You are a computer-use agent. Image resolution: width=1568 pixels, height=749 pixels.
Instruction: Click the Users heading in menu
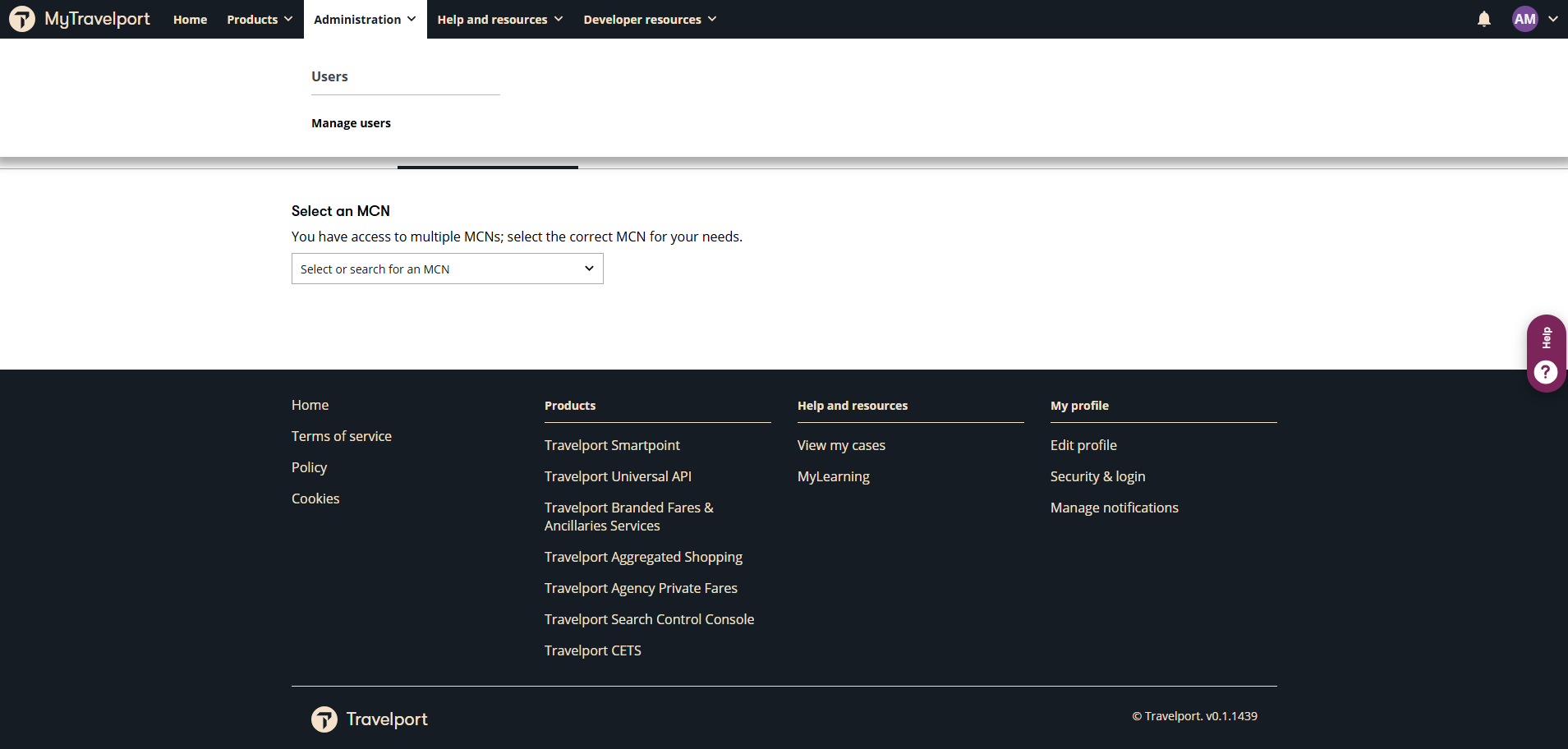point(329,76)
